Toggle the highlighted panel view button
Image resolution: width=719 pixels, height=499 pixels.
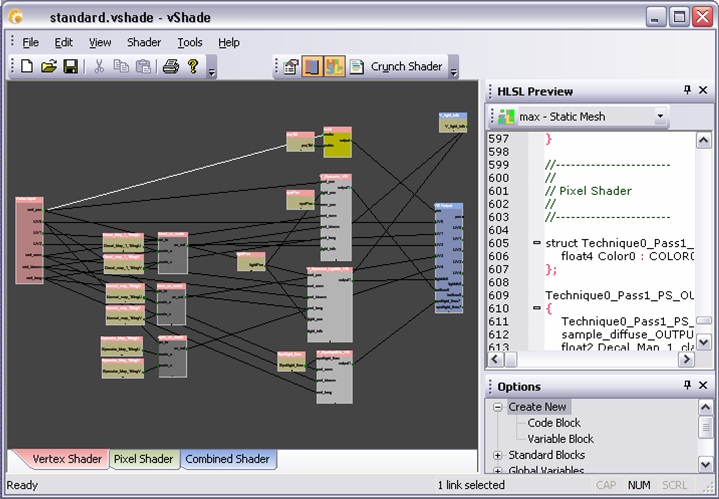point(312,67)
